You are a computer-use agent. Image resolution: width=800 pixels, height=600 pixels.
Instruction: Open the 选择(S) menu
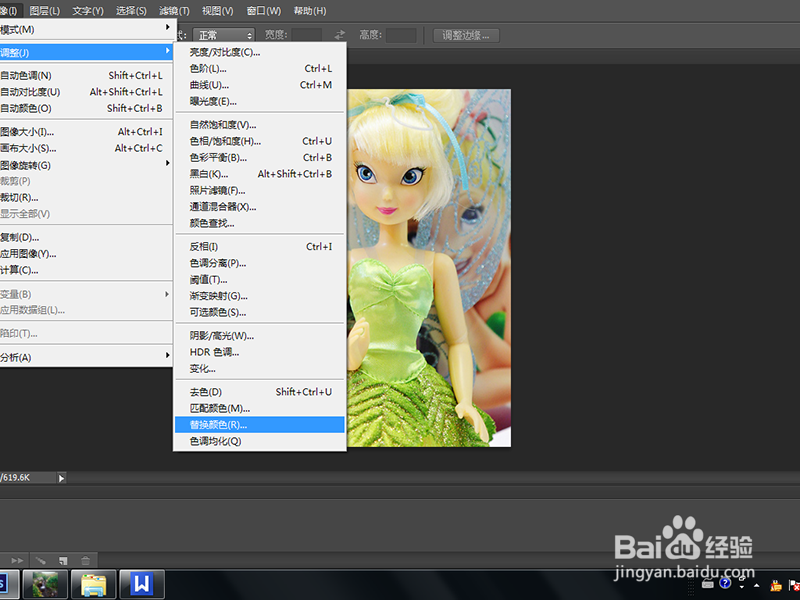131,10
